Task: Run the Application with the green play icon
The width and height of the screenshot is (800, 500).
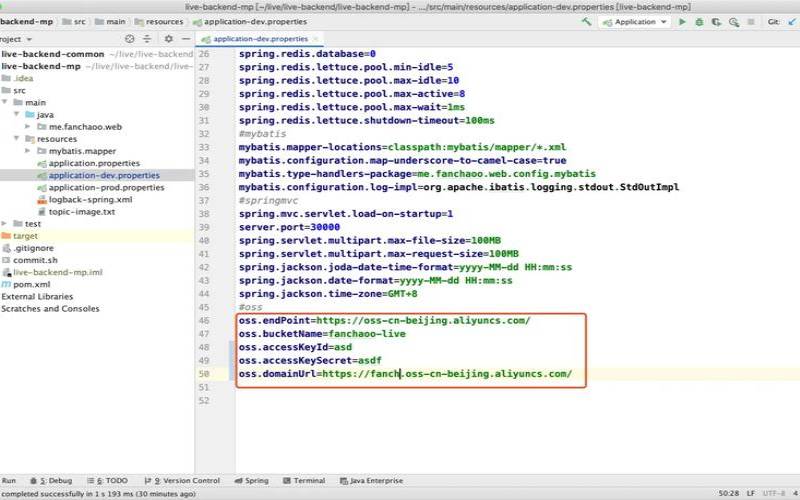Action: click(x=682, y=22)
